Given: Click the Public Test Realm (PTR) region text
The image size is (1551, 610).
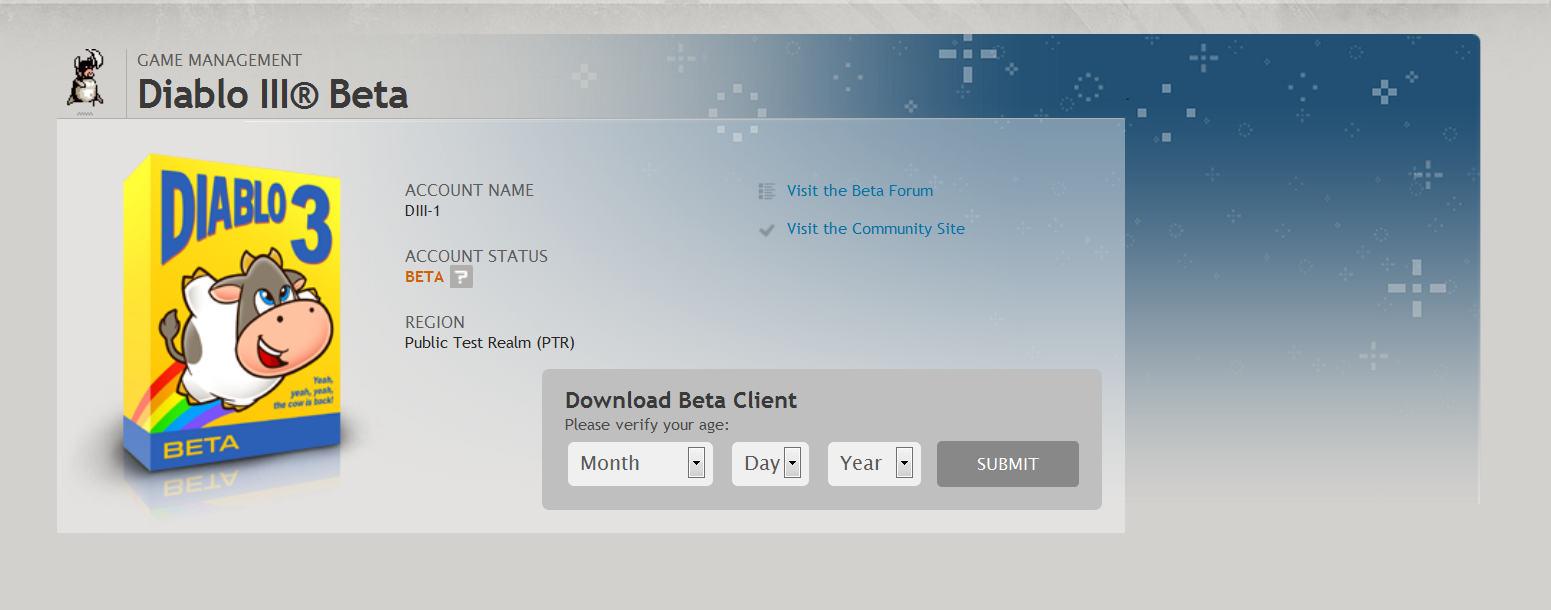Looking at the screenshot, I should tap(489, 343).
